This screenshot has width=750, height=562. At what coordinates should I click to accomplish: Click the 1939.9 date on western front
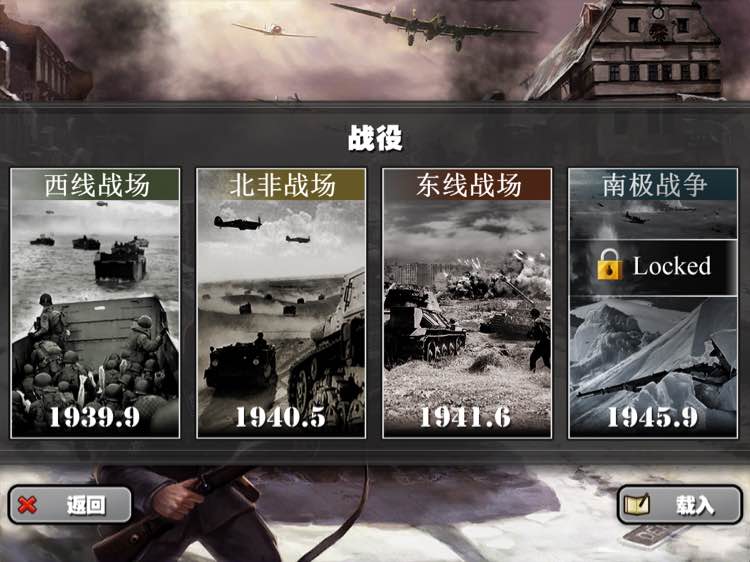95,417
